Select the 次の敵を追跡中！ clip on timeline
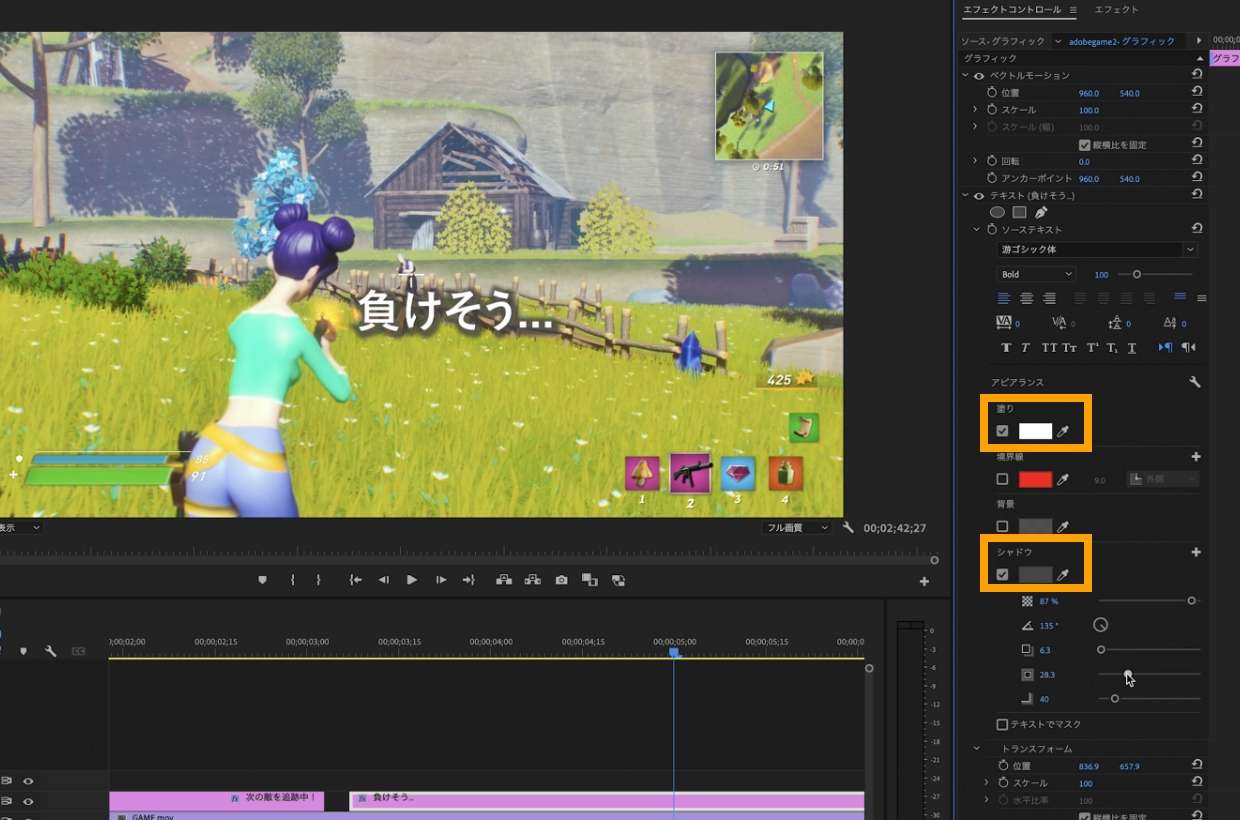 coord(217,800)
